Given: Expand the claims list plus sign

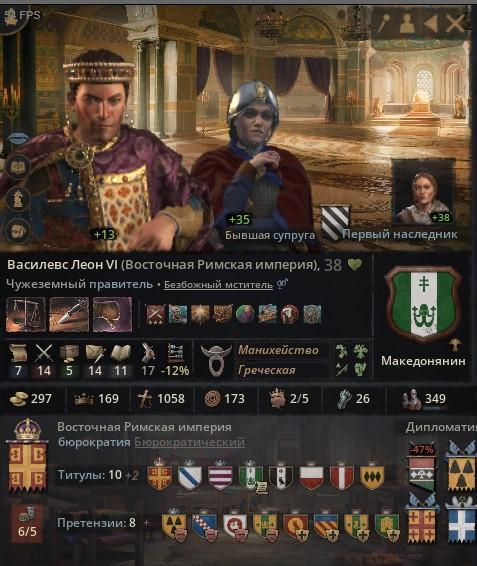Looking at the screenshot, I should pyautogui.click(x=146, y=522).
